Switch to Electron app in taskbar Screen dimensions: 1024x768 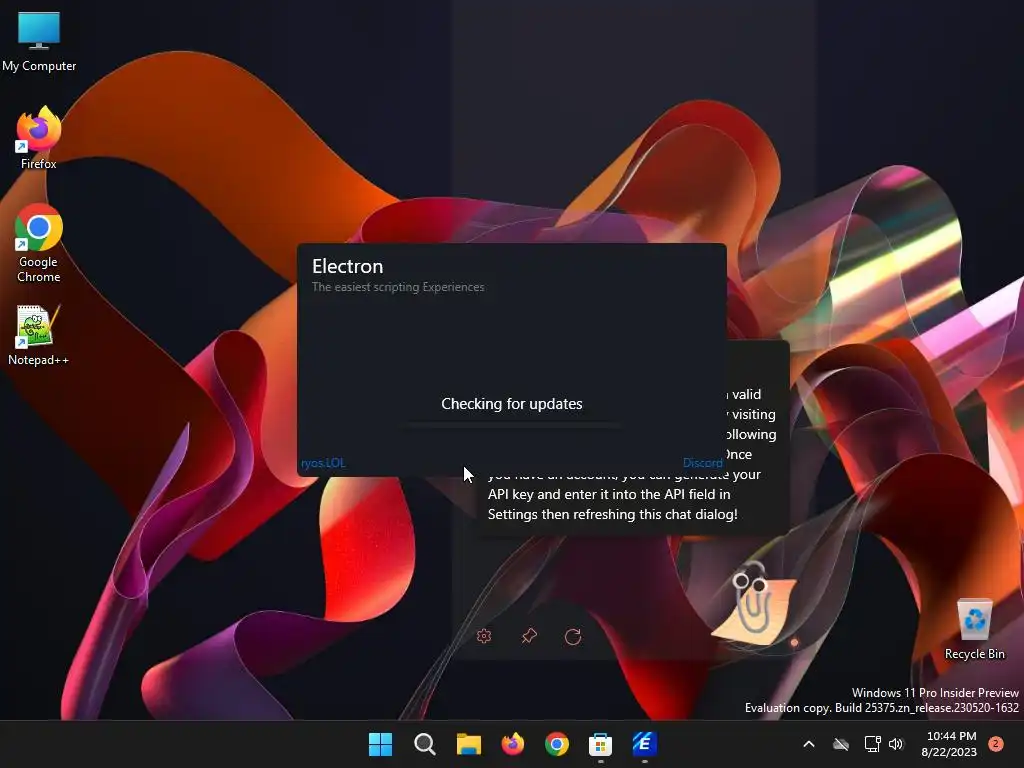[x=645, y=744]
